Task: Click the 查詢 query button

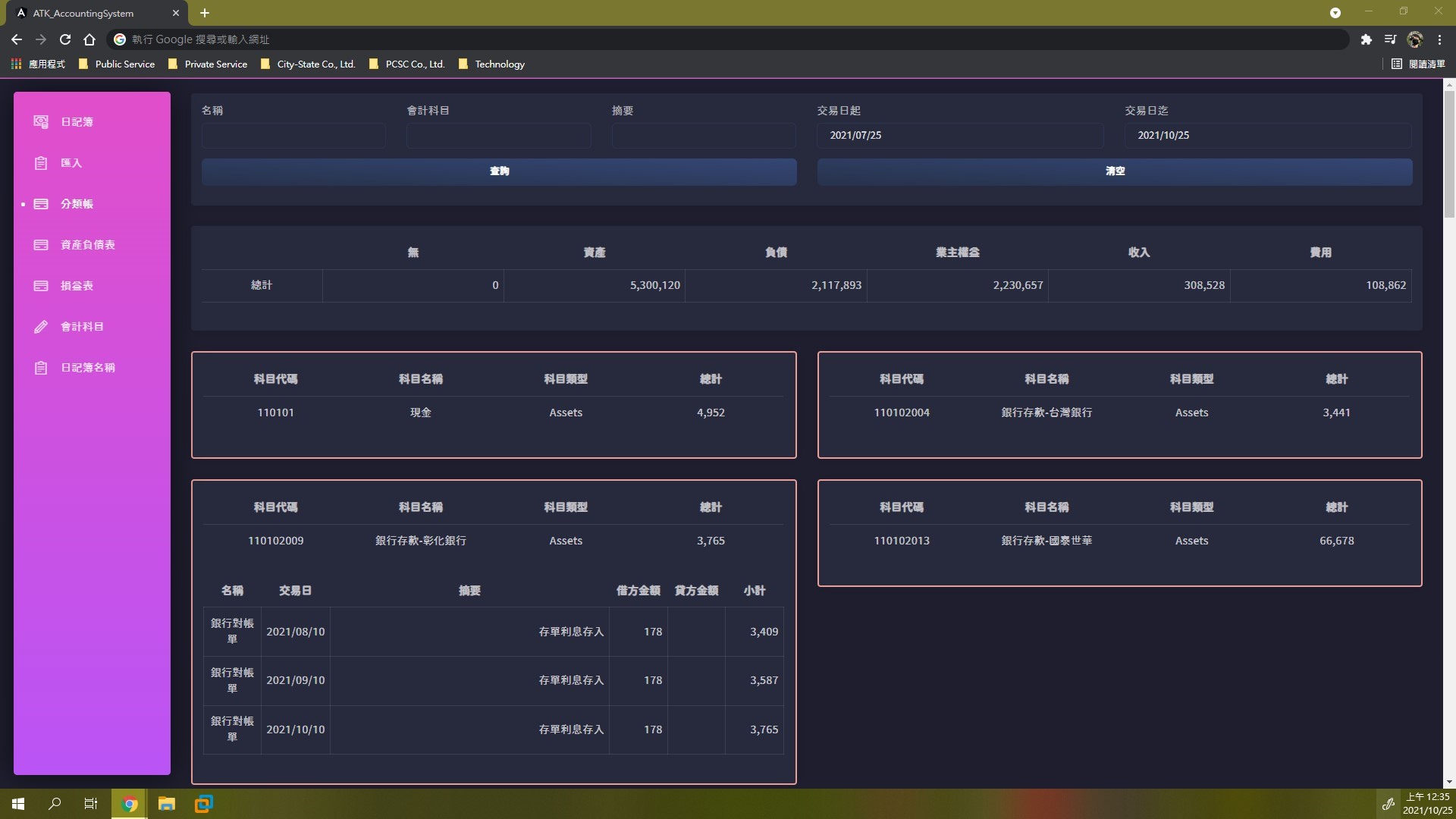Action: pos(498,171)
